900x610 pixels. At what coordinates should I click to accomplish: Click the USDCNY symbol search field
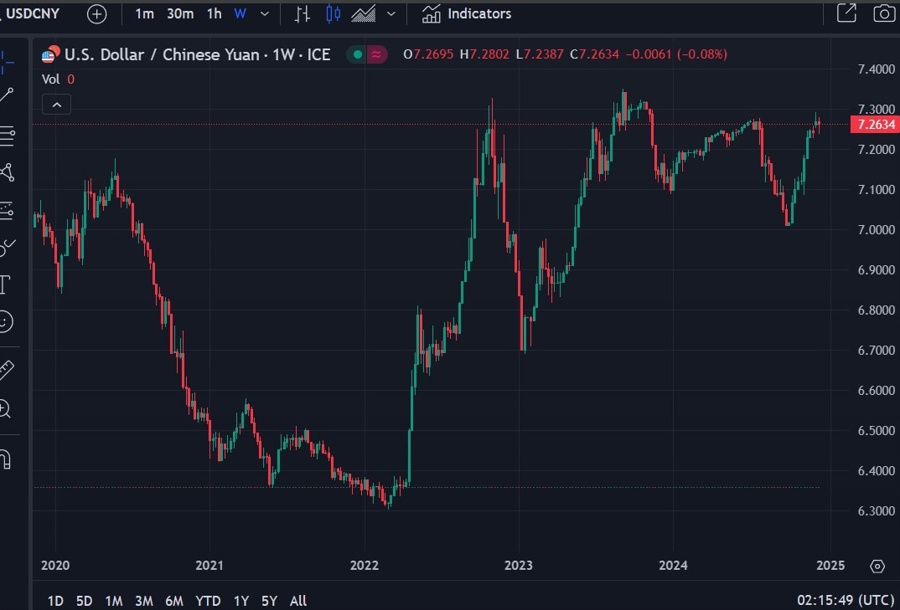pyautogui.click(x=32, y=14)
